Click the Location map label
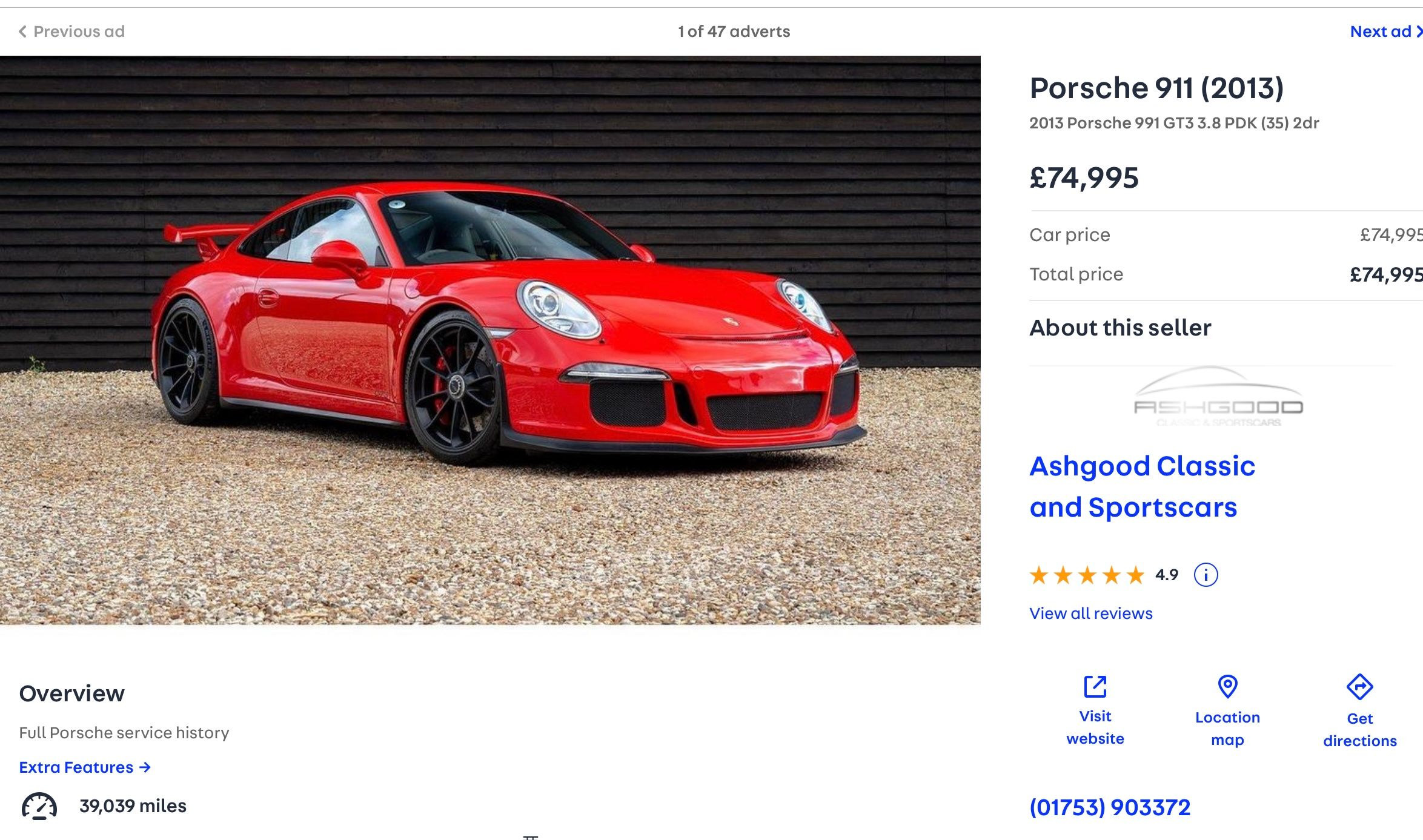 click(1227, 729)
